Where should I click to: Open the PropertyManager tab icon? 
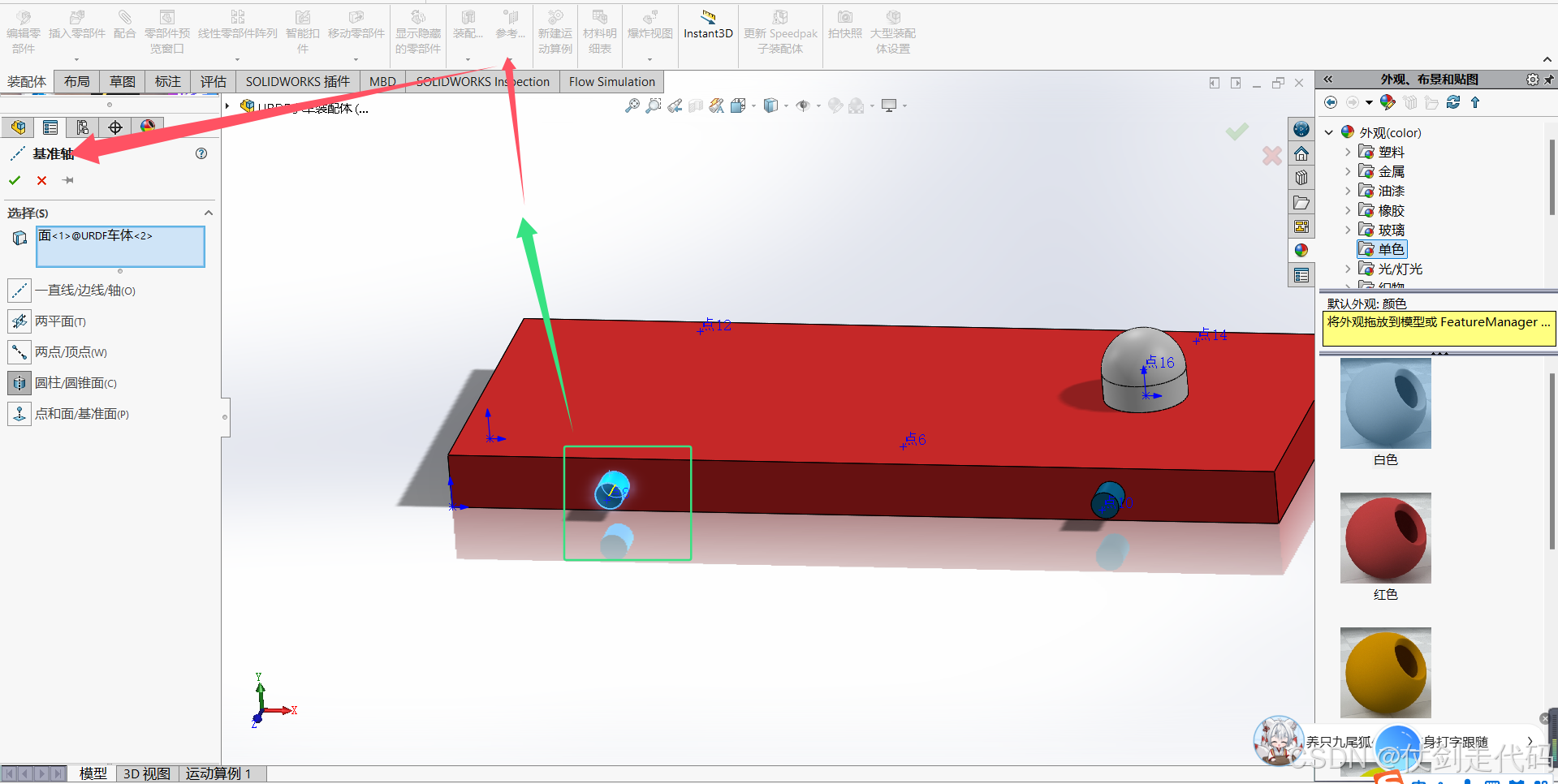[x=50, y=127]
